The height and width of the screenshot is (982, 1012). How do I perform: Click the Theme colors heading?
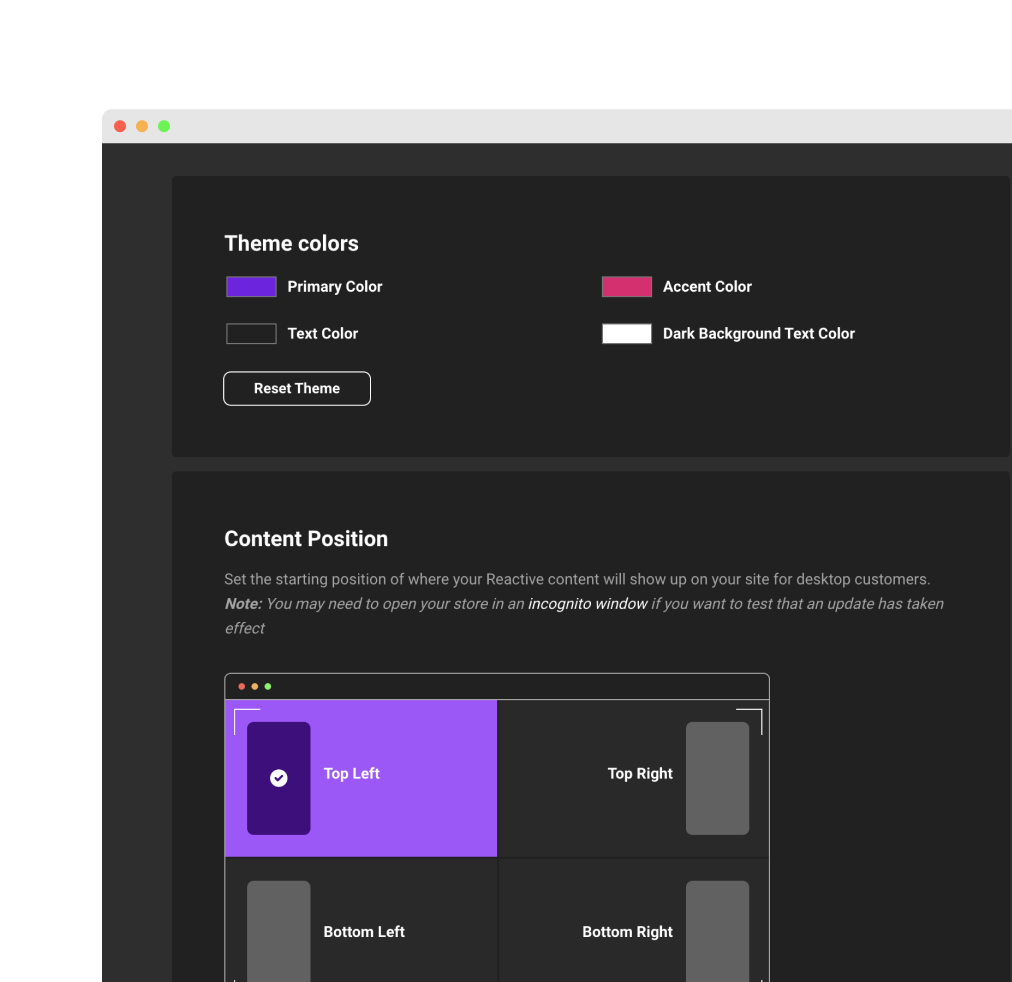291,243
